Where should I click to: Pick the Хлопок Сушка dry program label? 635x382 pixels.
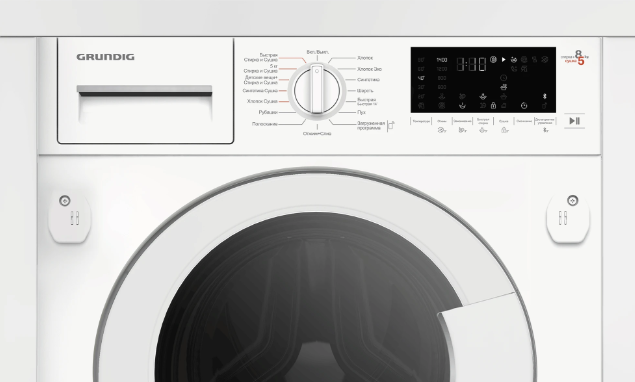(262, 101)
